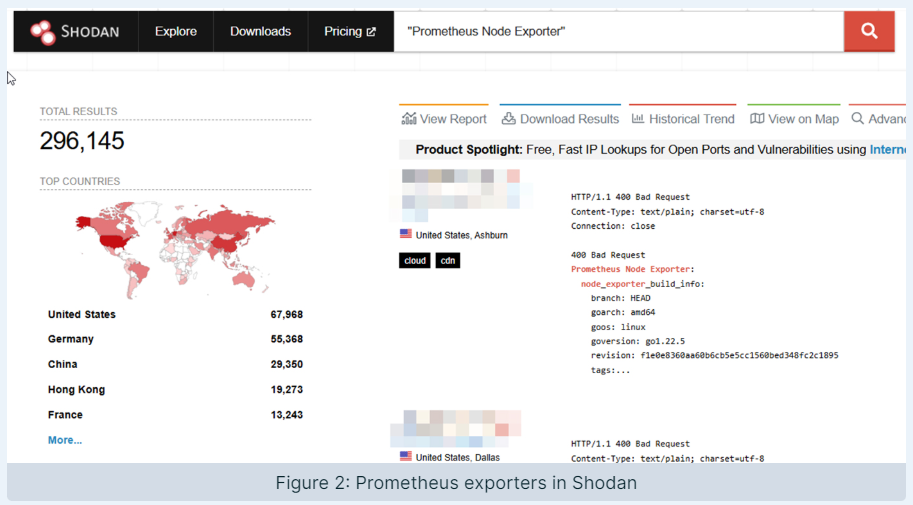Open the Explore menu
This screenshot has width=913, height=505.
point(176,31)
